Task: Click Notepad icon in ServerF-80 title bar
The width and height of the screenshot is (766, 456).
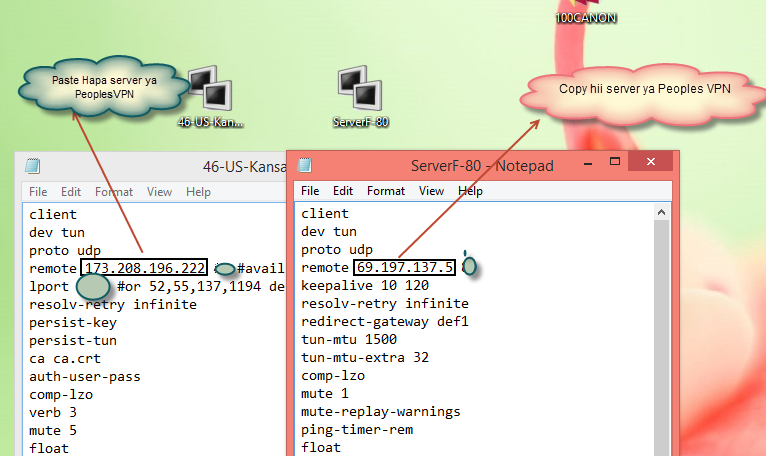Action: [x=305, y=165]
